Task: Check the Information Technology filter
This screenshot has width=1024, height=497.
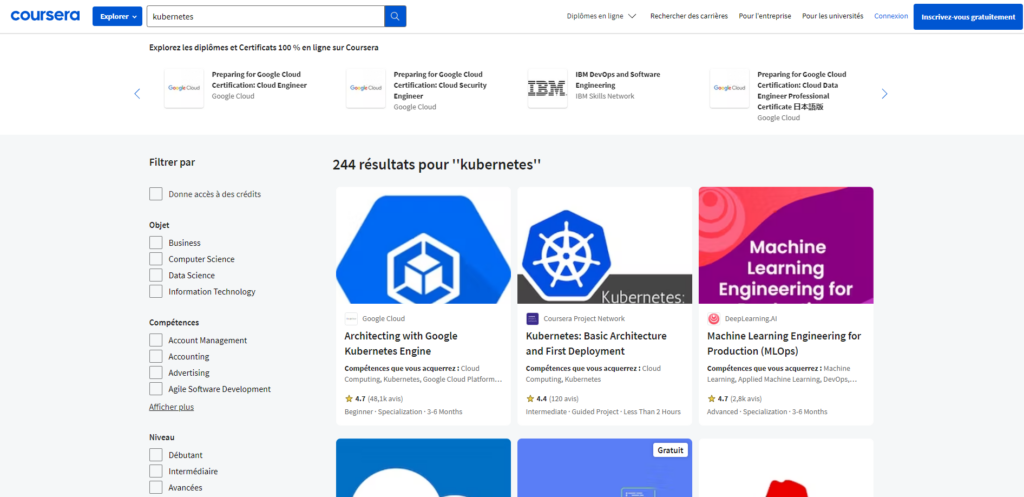Action: (x=155, y=291)
